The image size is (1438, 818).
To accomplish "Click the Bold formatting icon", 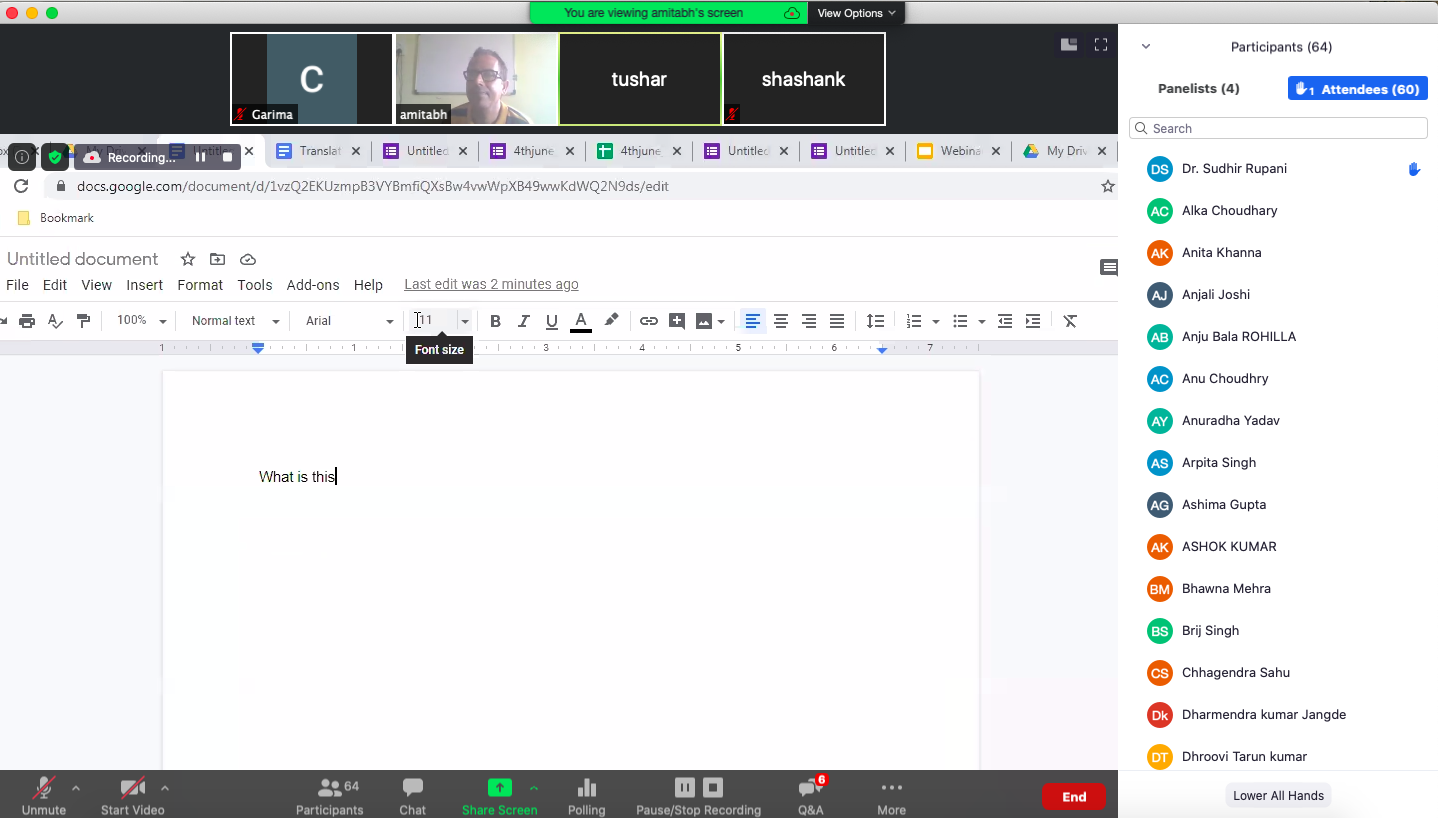I will click(x=495, y=321).
